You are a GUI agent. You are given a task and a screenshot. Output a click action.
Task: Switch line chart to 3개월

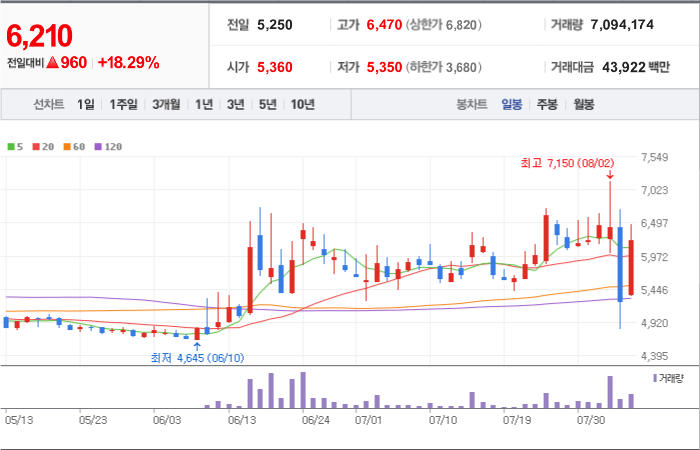pyautogui.click(x=166, y=105)
